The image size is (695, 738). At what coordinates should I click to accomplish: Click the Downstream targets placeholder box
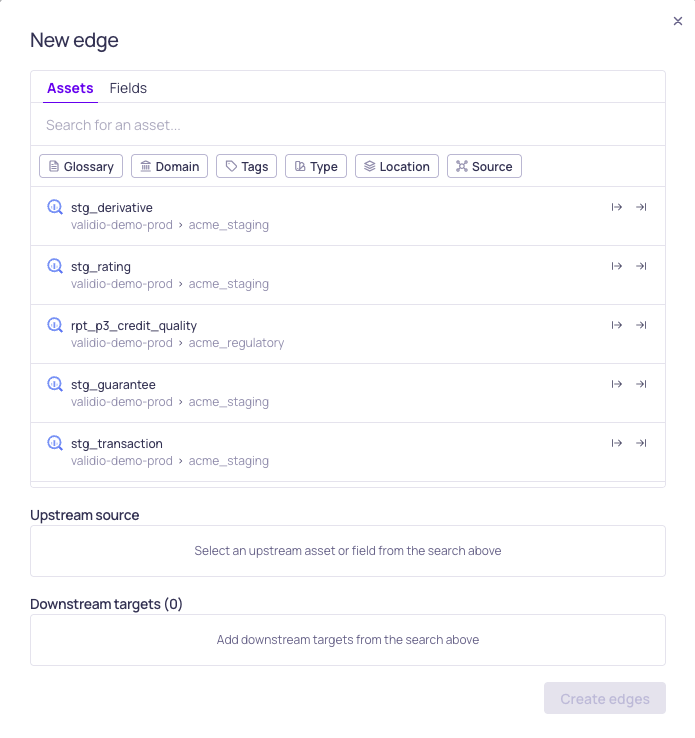(x=348, y=640)
